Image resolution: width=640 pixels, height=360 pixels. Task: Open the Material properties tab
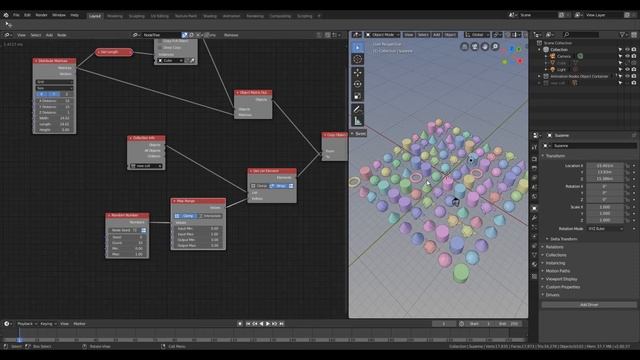(534, 264)
